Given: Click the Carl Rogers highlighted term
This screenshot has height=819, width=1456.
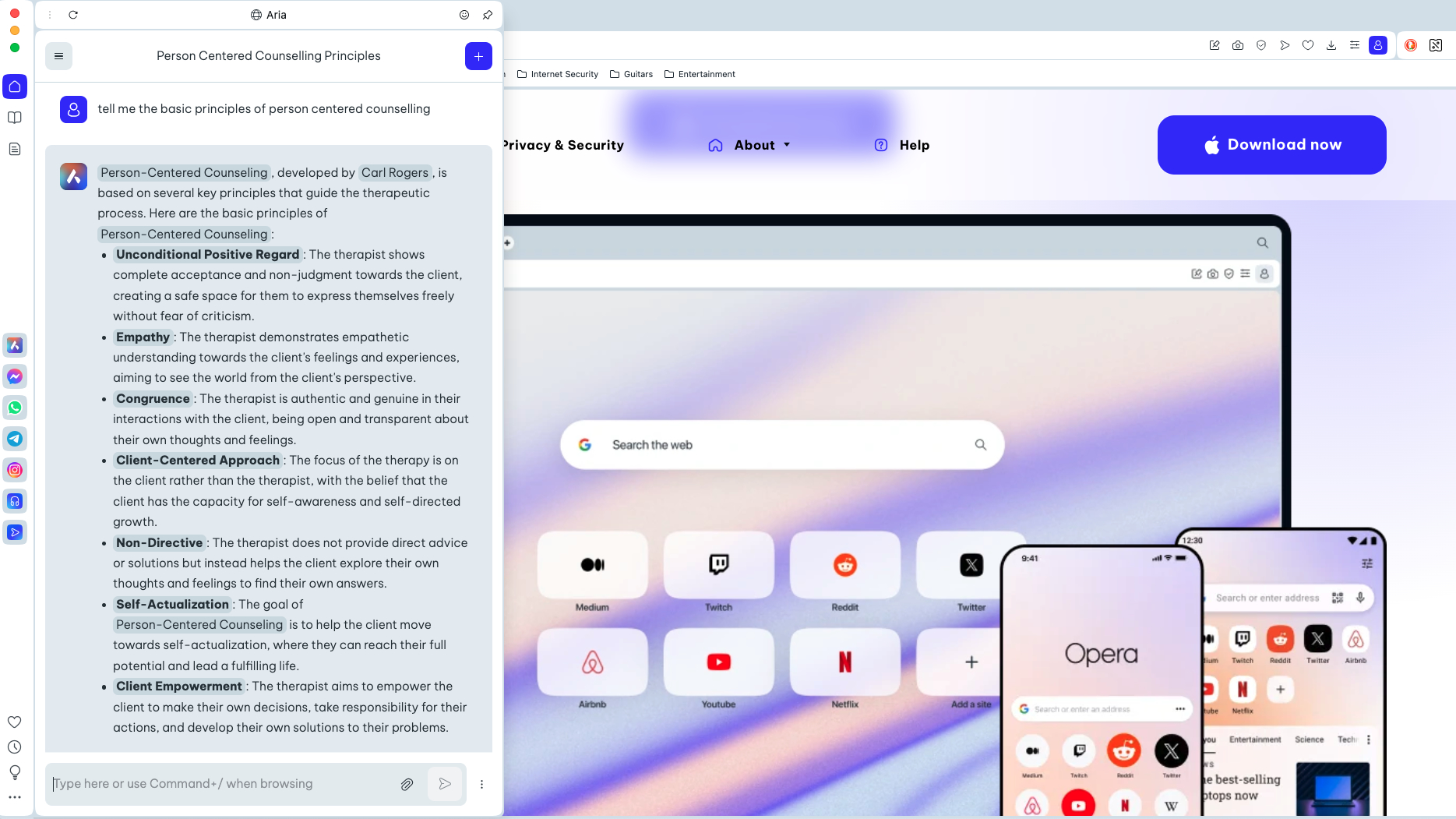Looking at the screenshot, I should tap(395, 173).
